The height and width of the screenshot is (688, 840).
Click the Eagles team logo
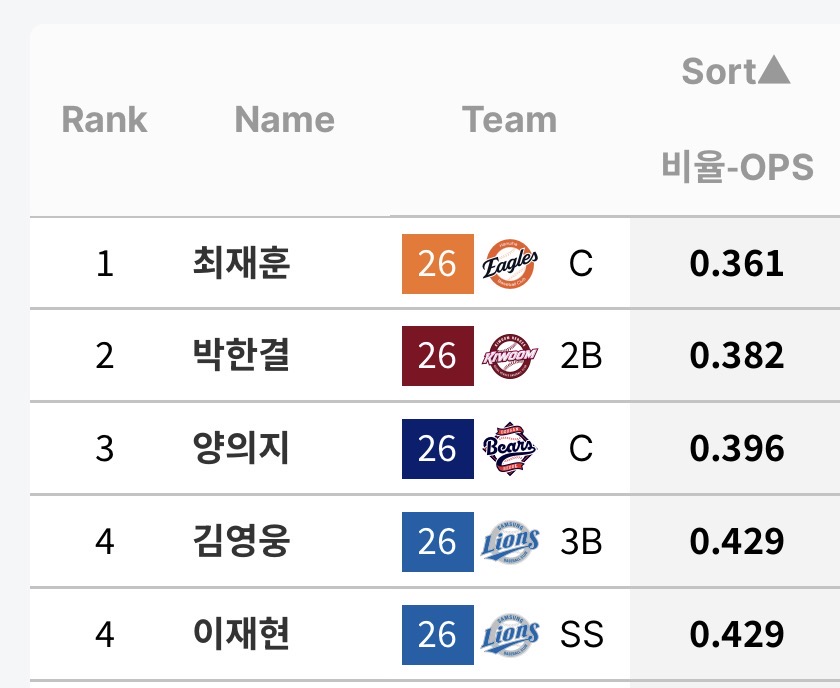pos(510,264)
